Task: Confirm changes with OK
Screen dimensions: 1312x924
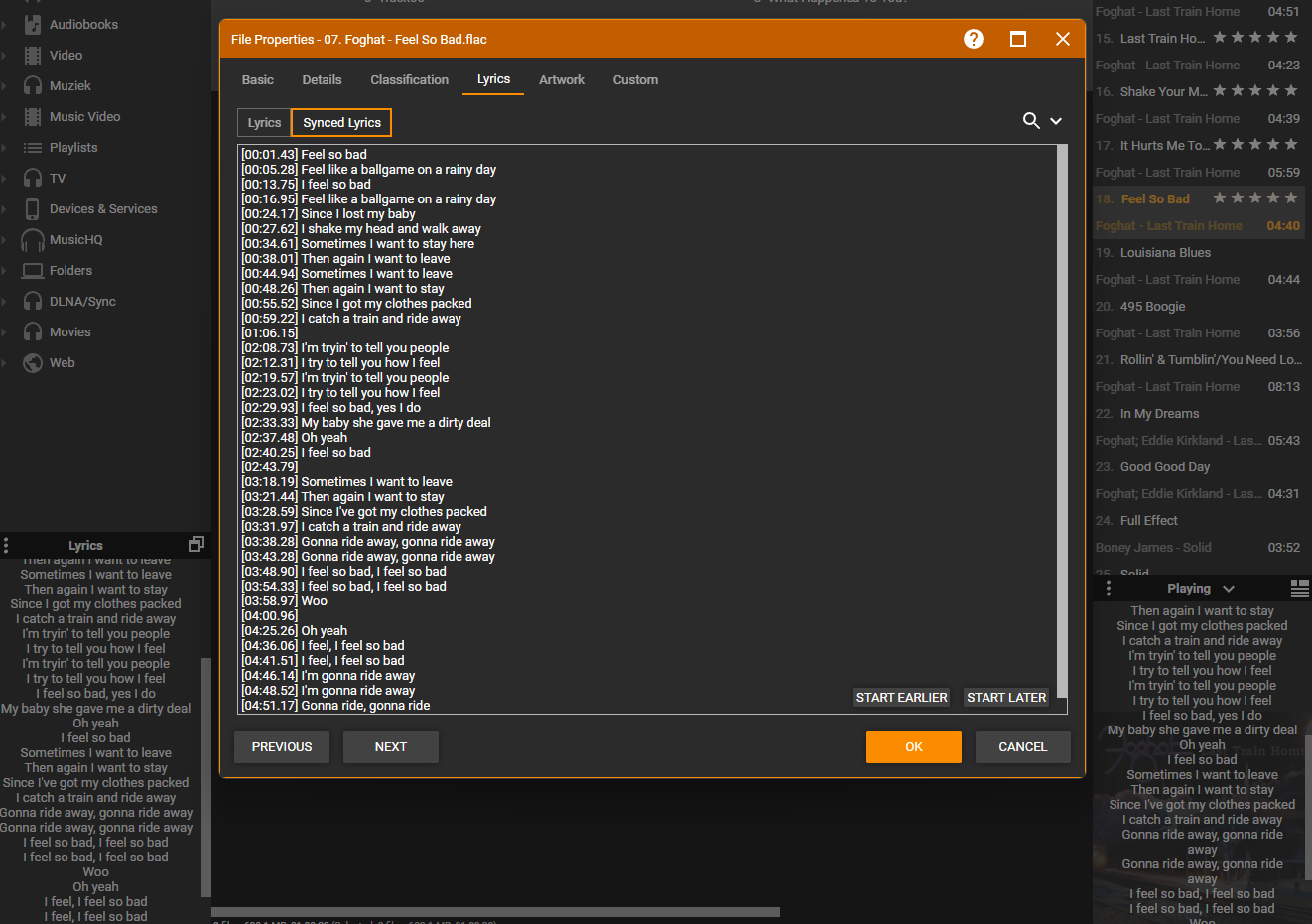Action: pos(914,746)
